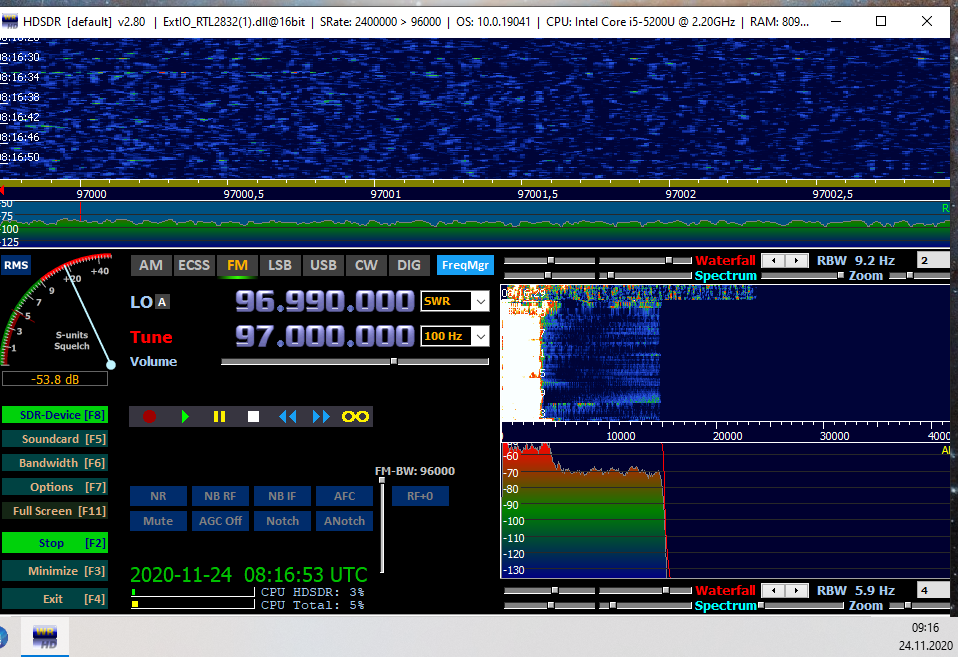Click the lower averaging field showing 4

click(932, 590)
